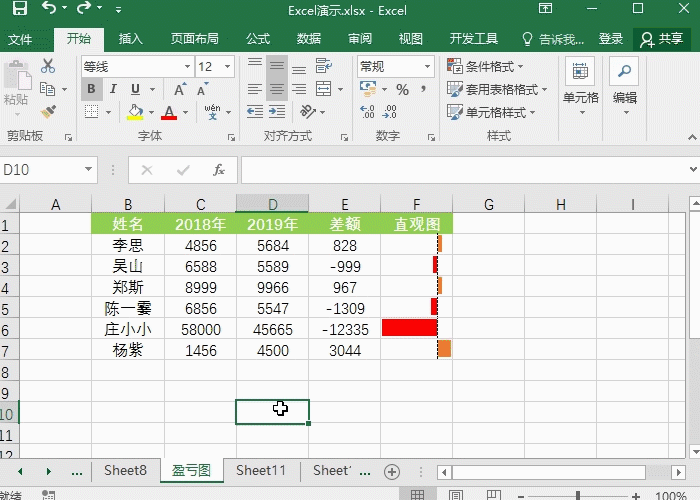700x500 pixels.
Task: Open the 条件格式 dropdown menu
Action: click(495, 66)
